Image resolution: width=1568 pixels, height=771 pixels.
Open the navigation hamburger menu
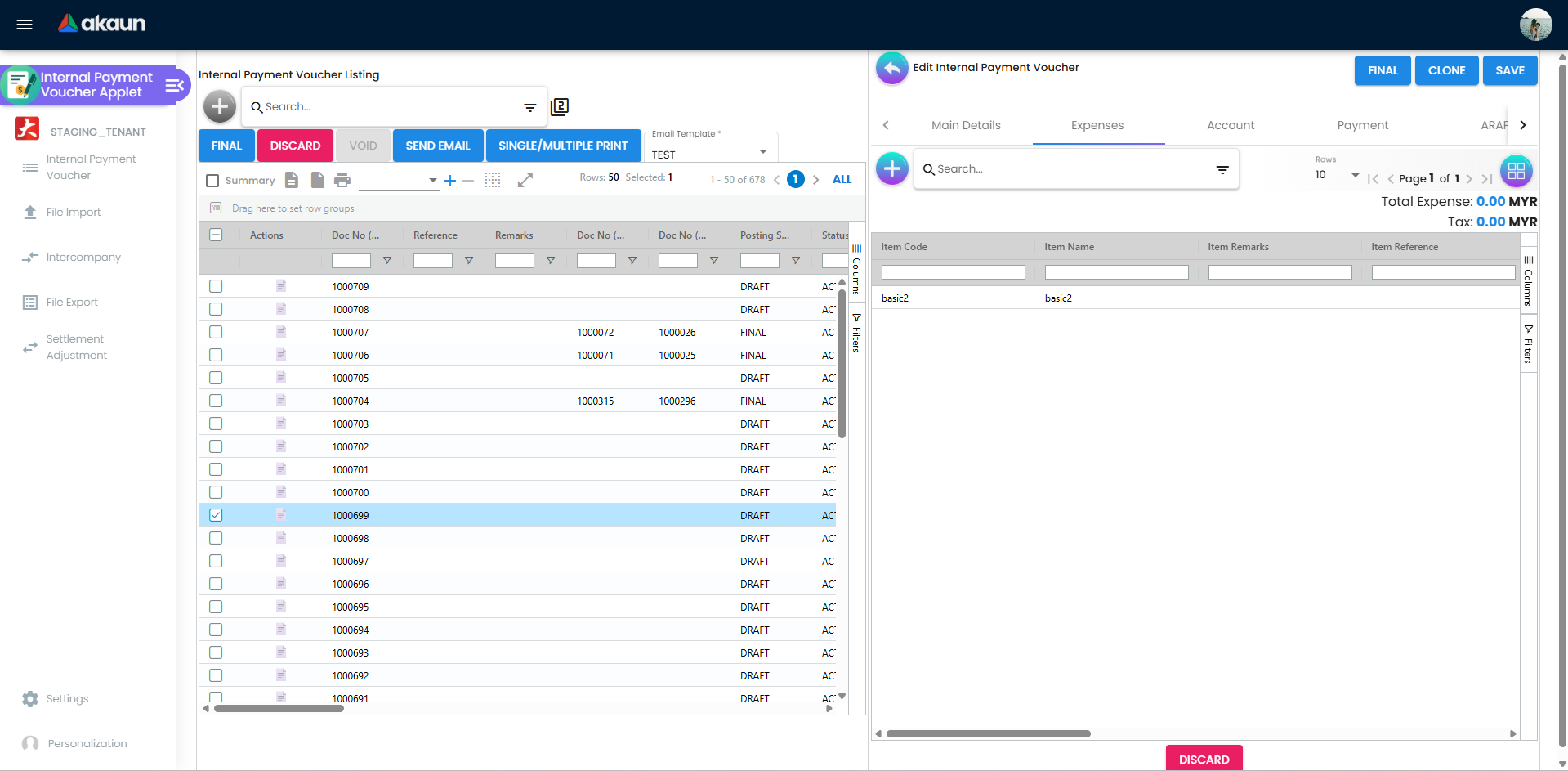[x=24, y=24]
